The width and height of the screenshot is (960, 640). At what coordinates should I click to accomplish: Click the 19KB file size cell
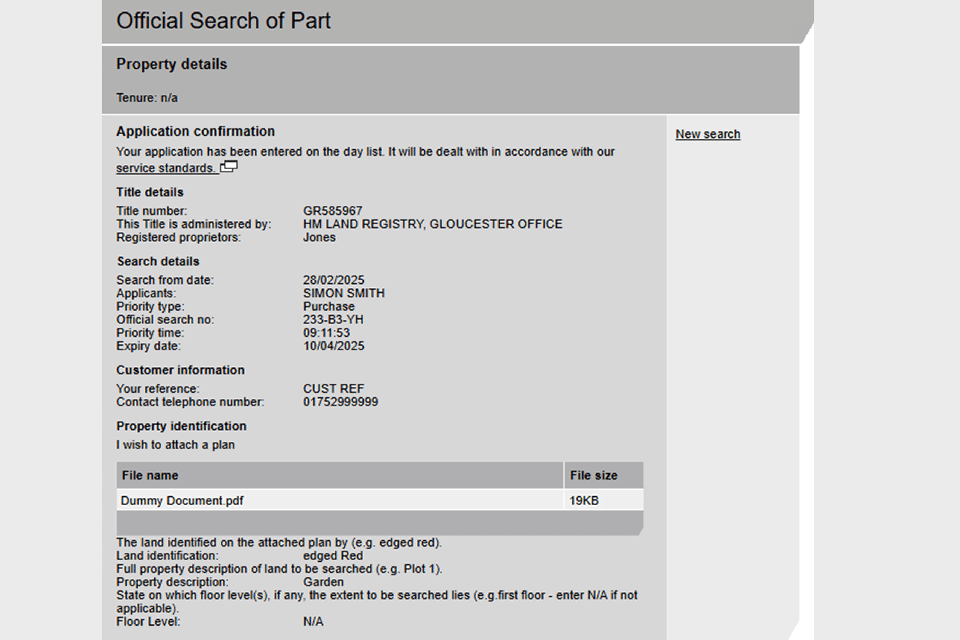pyautogui.click(x=584, y=500)
